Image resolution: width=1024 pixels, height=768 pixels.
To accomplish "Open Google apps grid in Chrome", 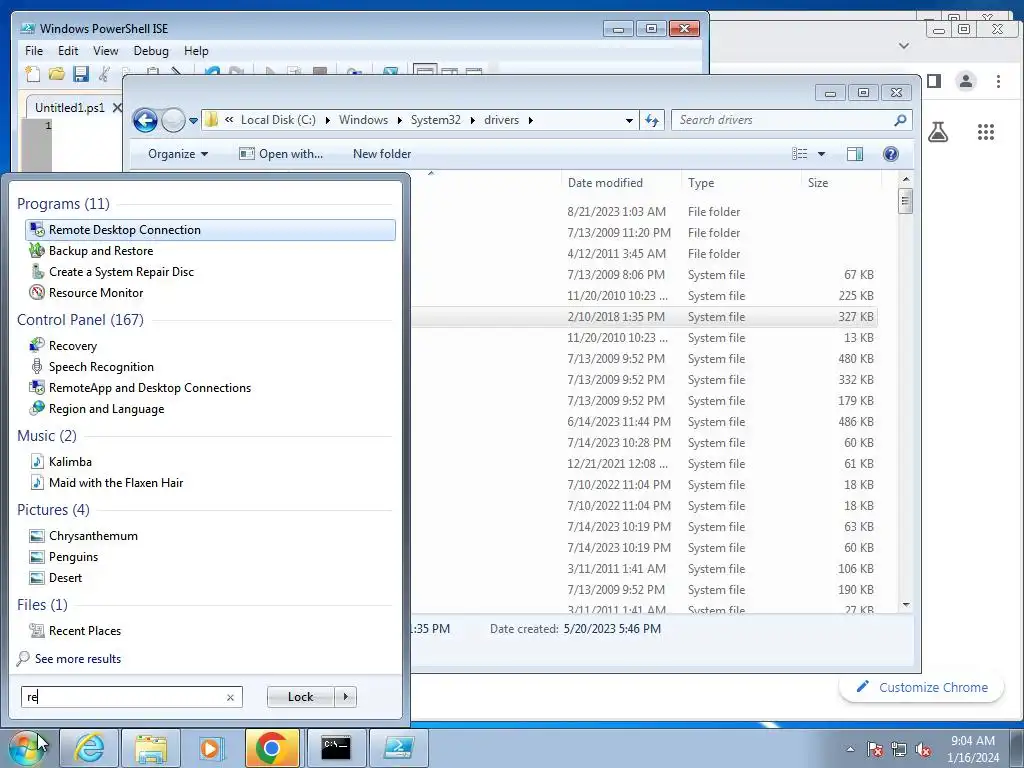I will 985,132.
